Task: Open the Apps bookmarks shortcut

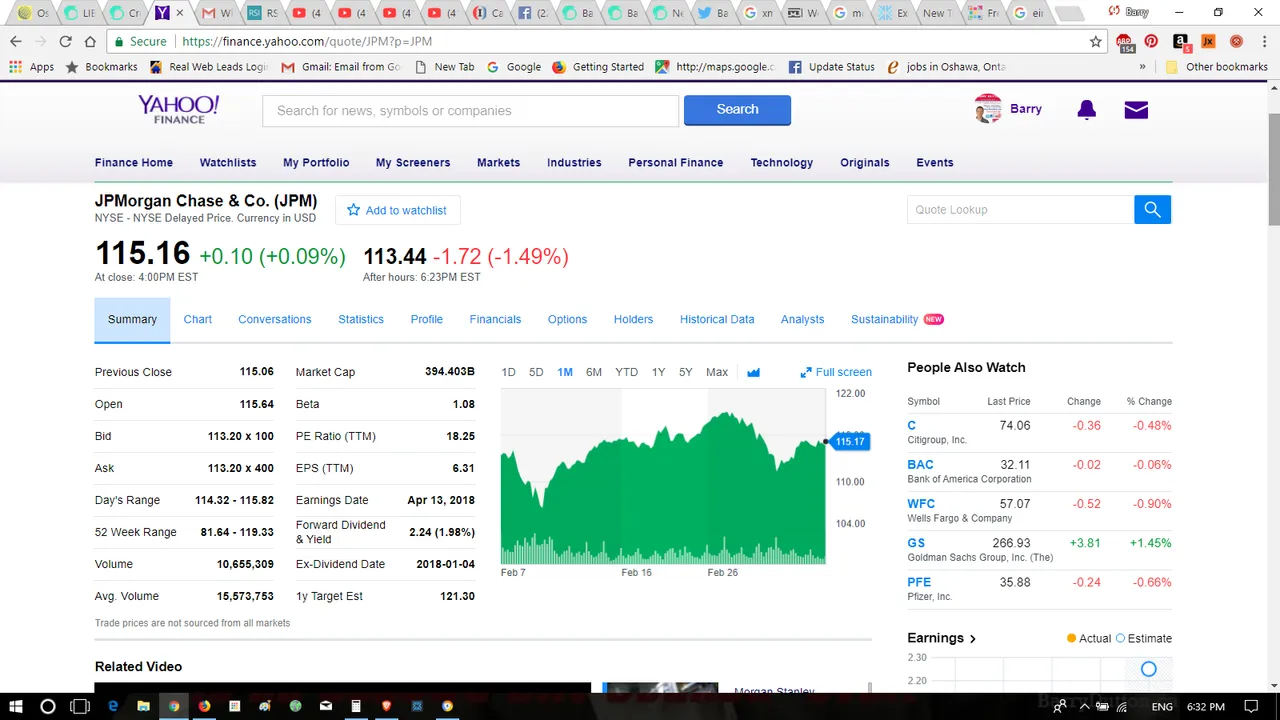Action: coord(31,67)
